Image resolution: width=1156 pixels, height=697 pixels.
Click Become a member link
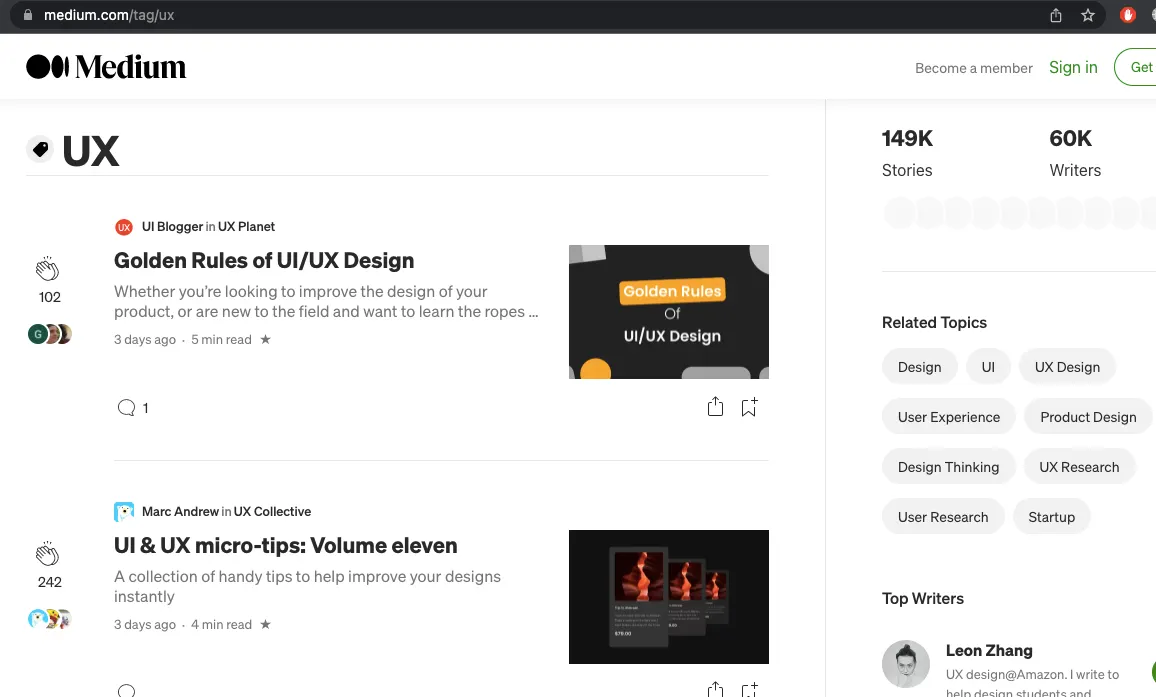coord(973,68)
